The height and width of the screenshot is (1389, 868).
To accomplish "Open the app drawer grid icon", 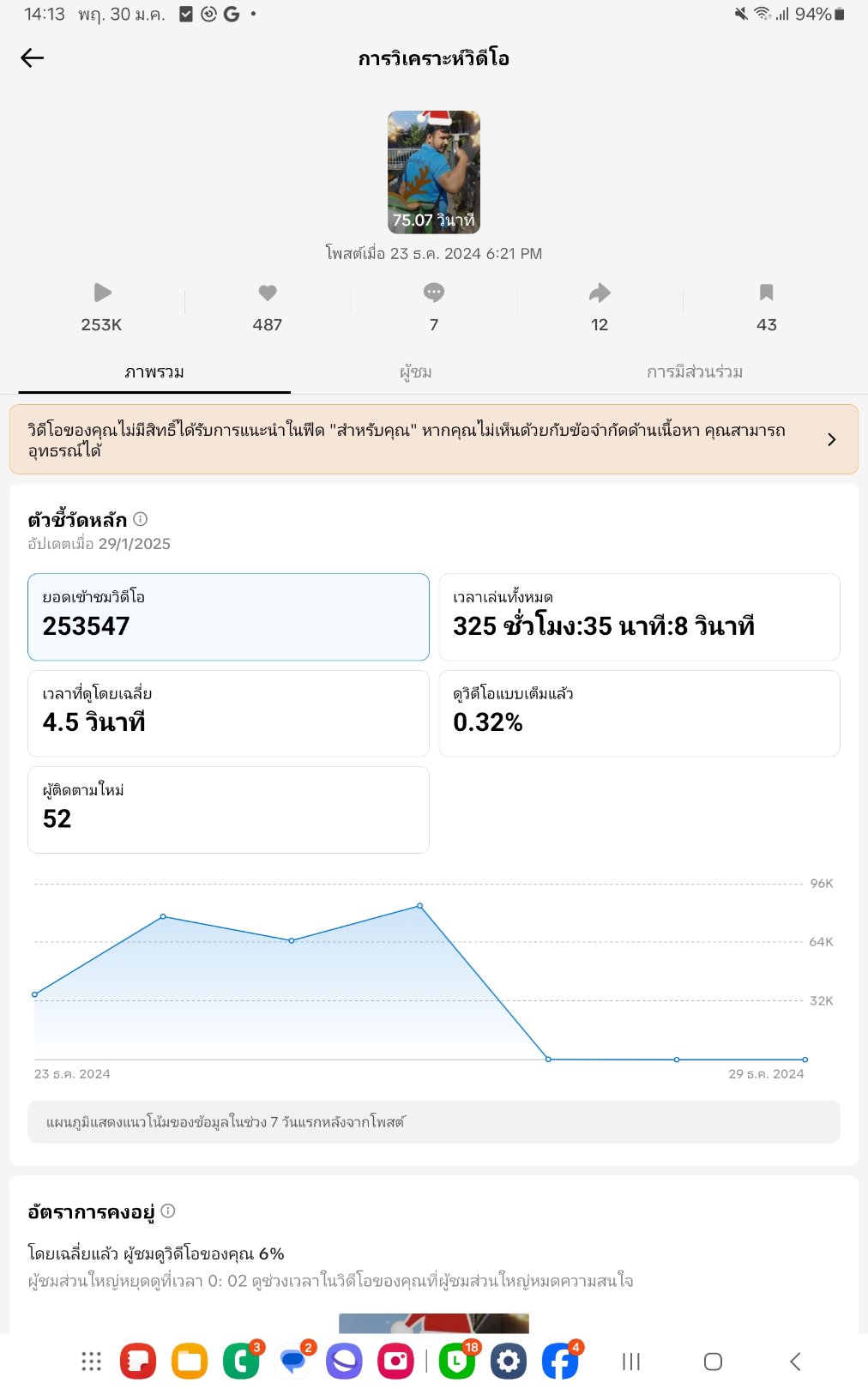I will coord(91,1361).
